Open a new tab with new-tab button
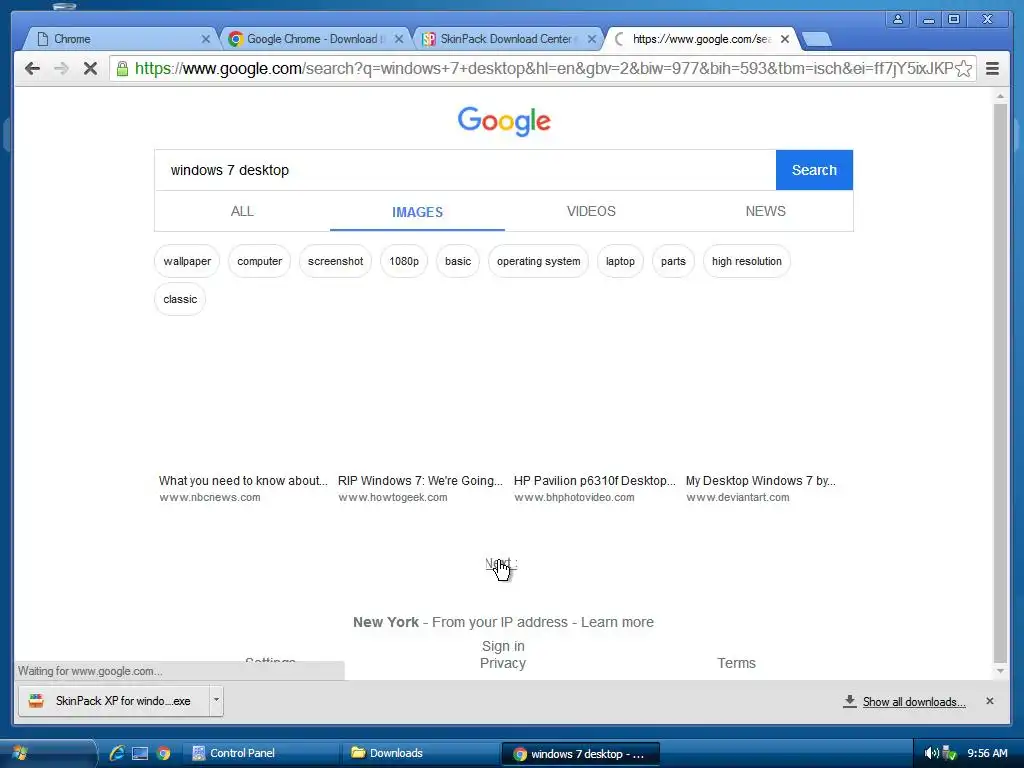Screen dimensions: 1024x768 coord(816,40)
